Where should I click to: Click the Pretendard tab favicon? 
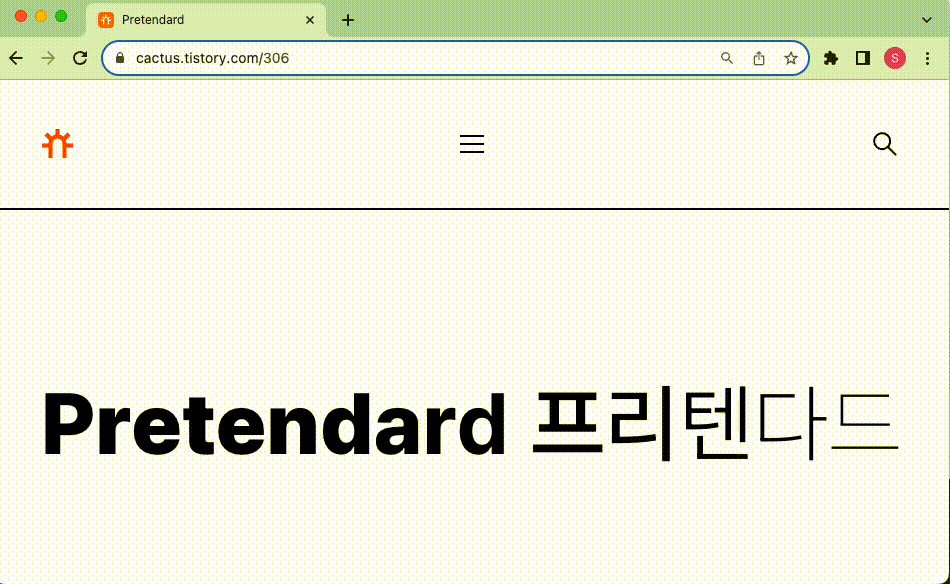[x=106, y=20]
